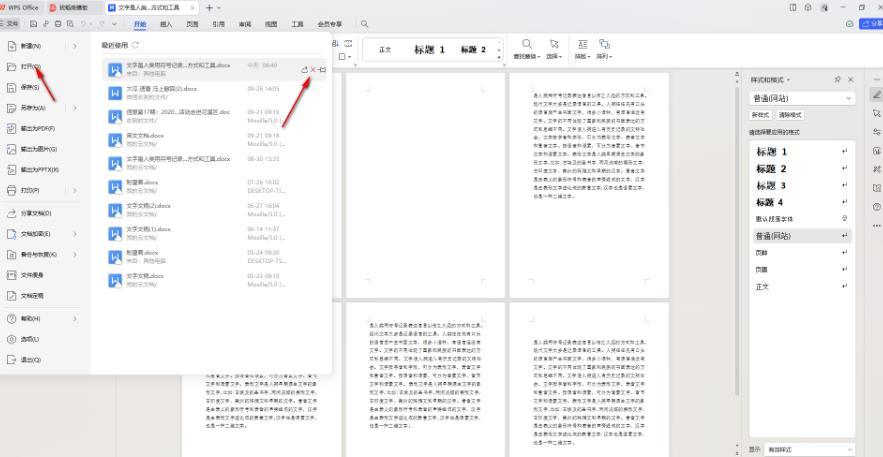Screen dimensions: 883x457
Task: Select 输出为图片(G) export as image entry
Action: click(38, 149)
